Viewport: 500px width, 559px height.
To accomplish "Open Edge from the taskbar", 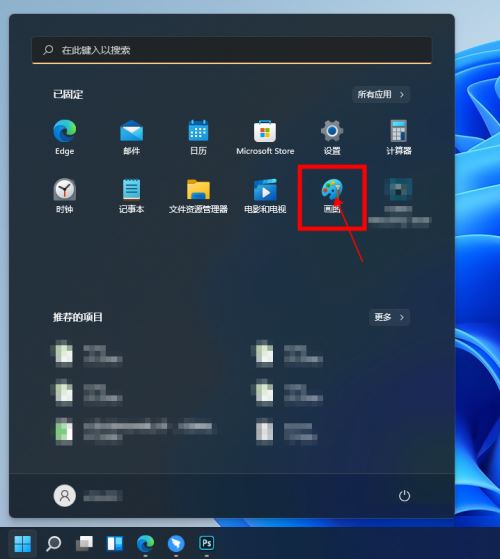I will 145,543.
